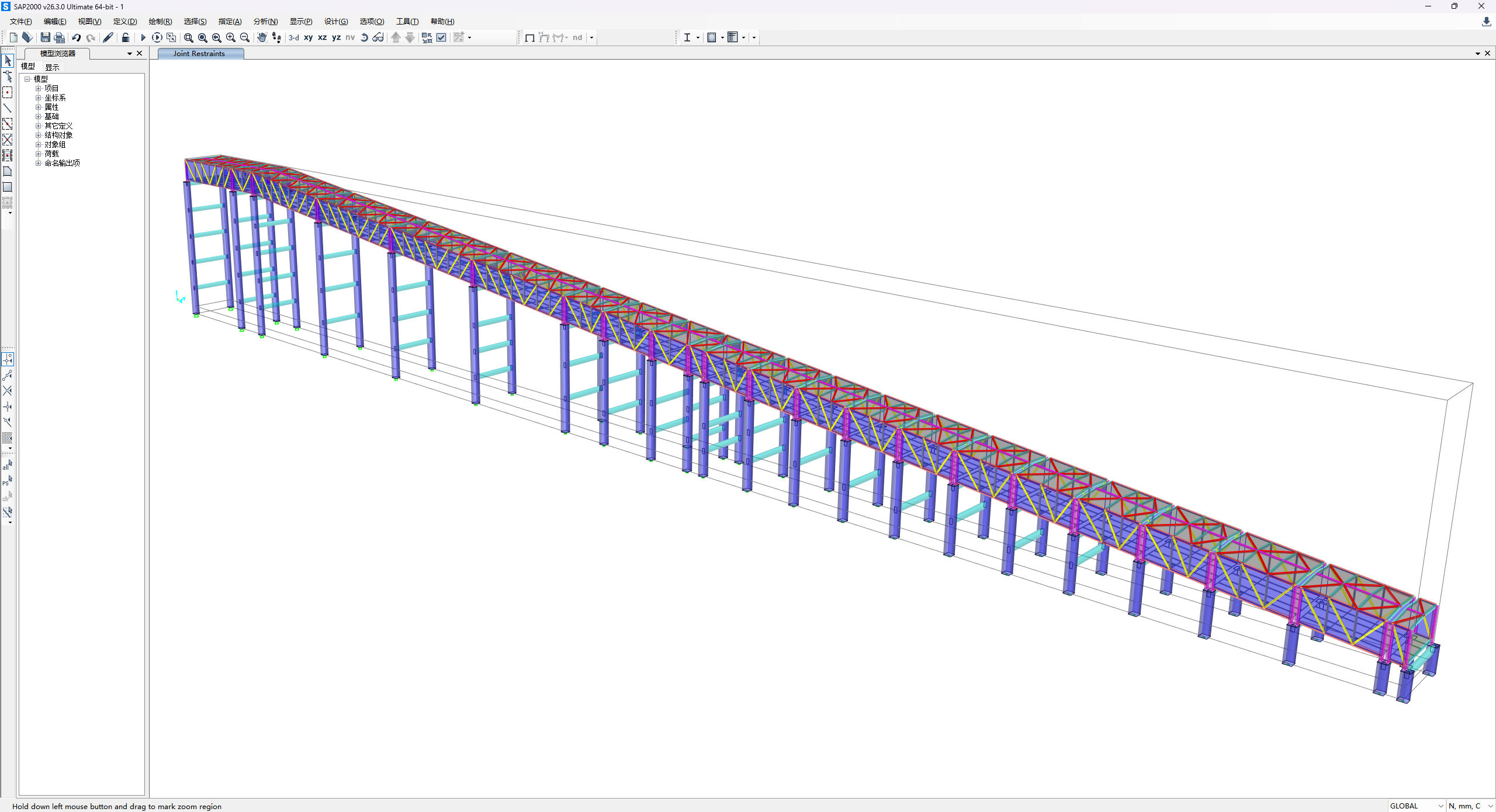Viewport: 1496px width, 812px height.
Task: Select the Pan hand tool
Action: tap(261, 37)
